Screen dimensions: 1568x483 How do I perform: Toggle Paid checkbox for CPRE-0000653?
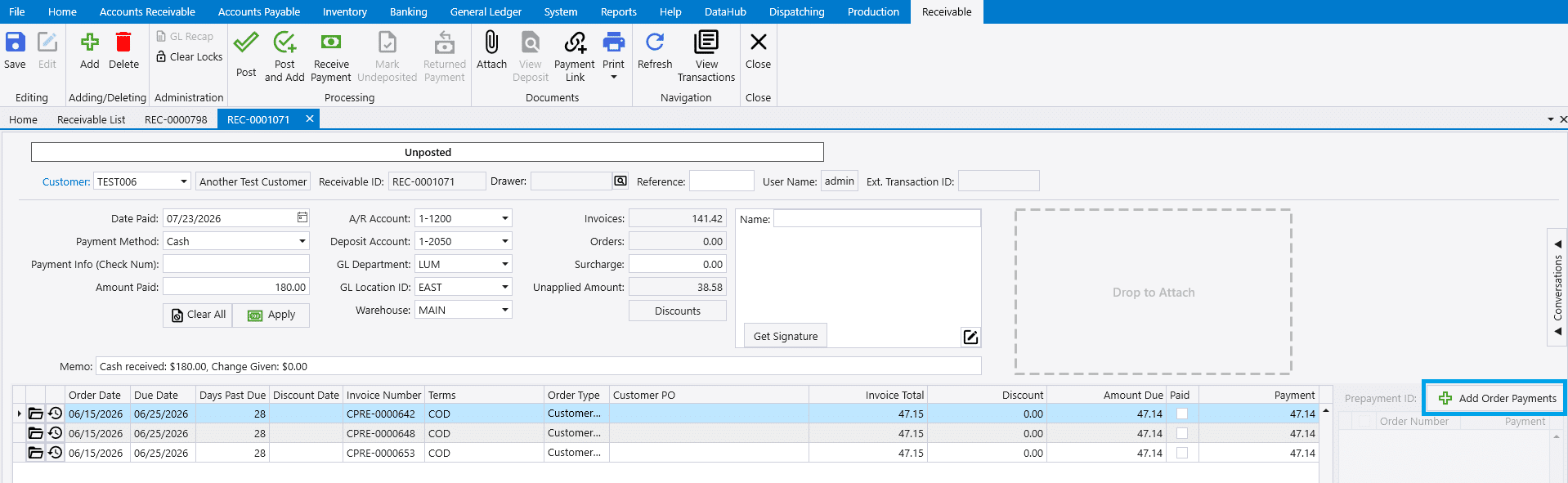[x=1182, y=453]
